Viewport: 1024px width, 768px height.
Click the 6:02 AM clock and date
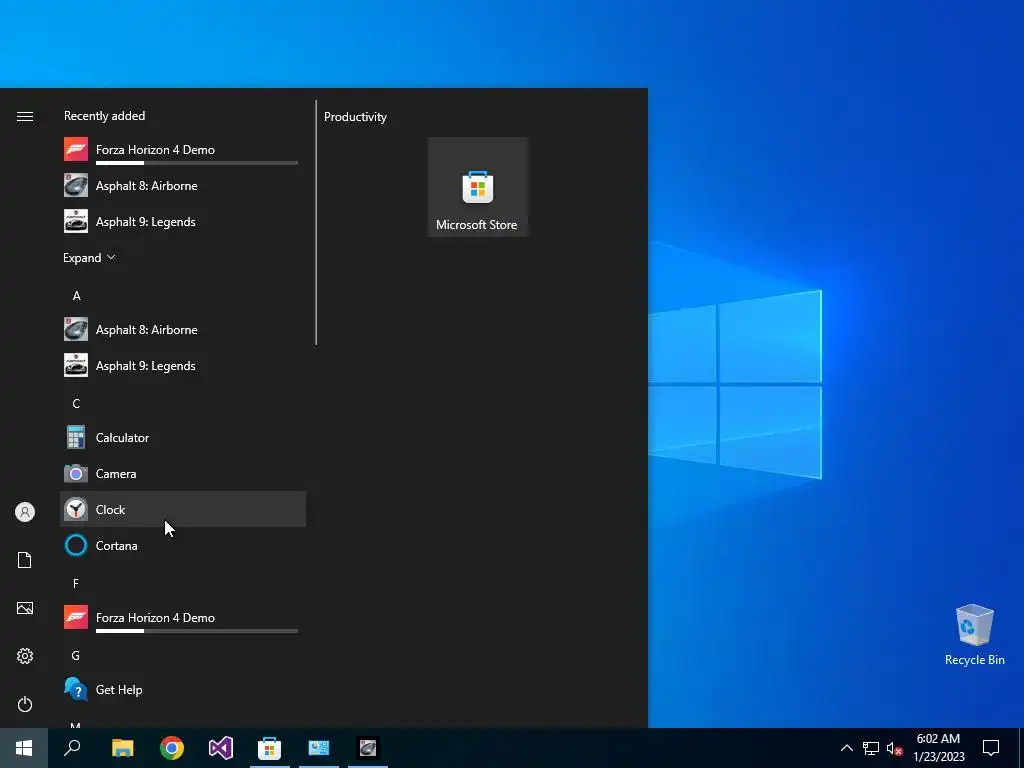(x=938, y=748)
